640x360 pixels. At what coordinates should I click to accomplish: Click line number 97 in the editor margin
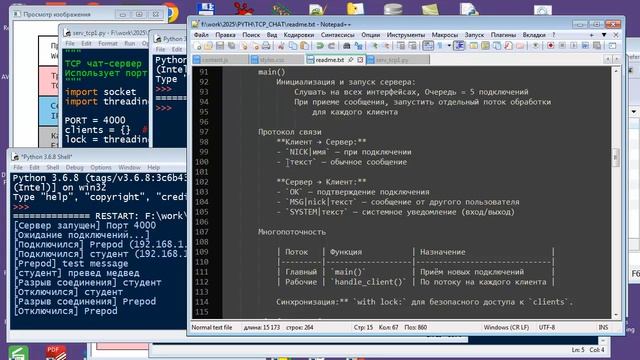[204, 132]
